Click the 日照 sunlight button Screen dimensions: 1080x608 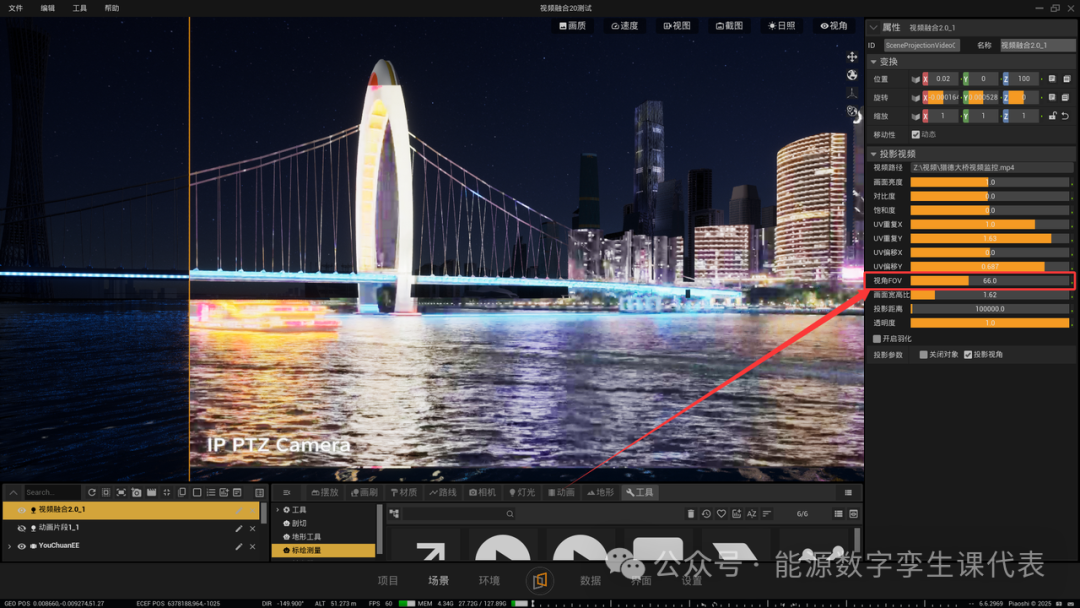click(x=782, y=25)
